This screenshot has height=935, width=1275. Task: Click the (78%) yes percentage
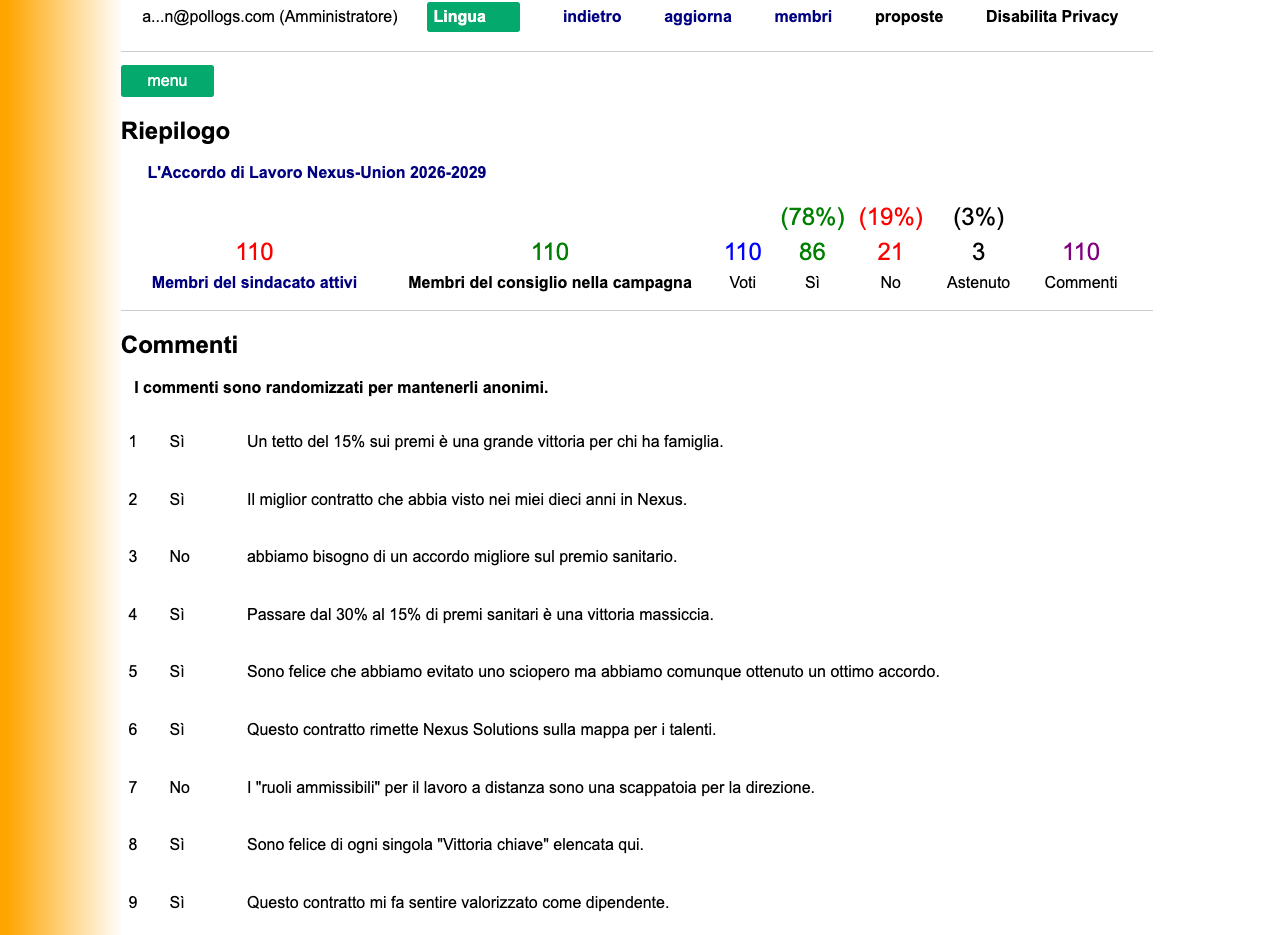pos(812,217)
